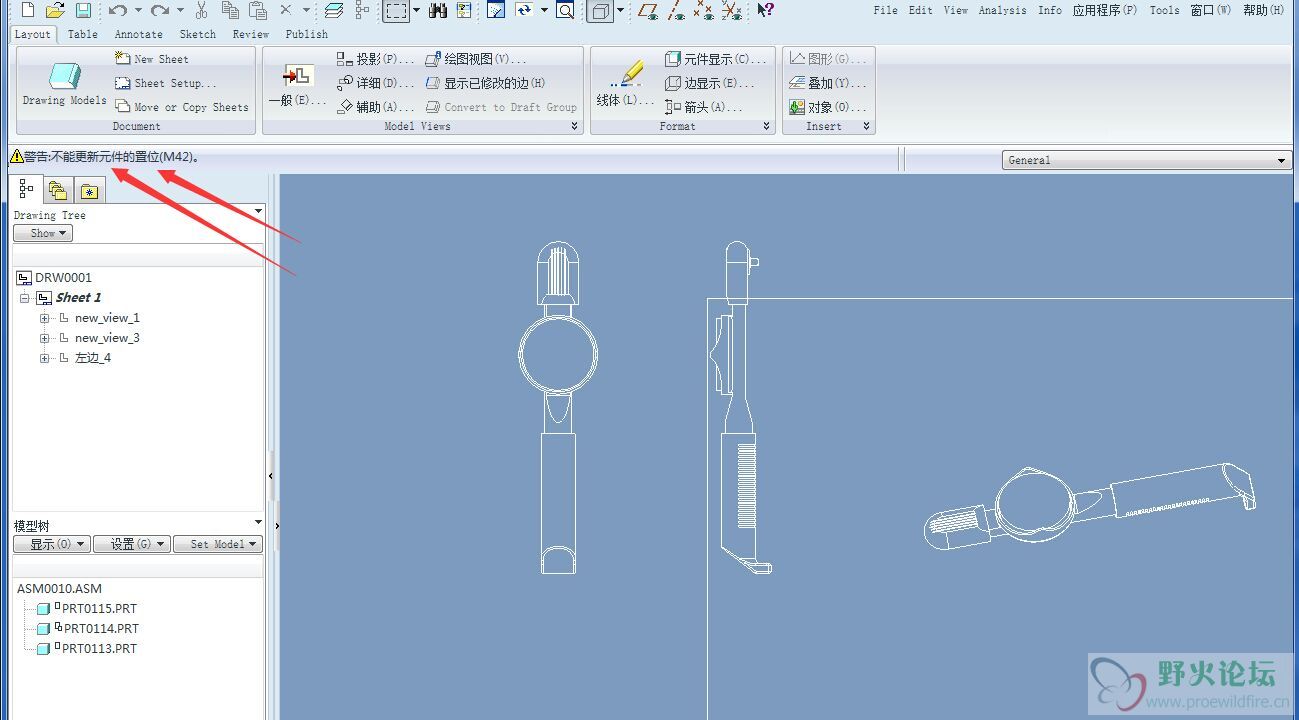Click 元件显示(C) component display

point(715,59)
